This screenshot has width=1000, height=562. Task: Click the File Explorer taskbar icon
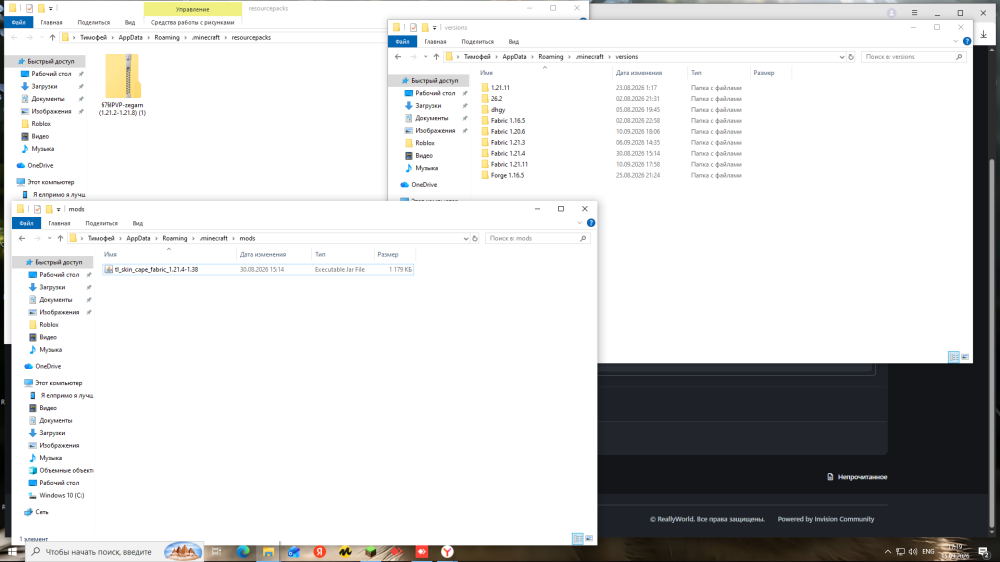point(268,552)
